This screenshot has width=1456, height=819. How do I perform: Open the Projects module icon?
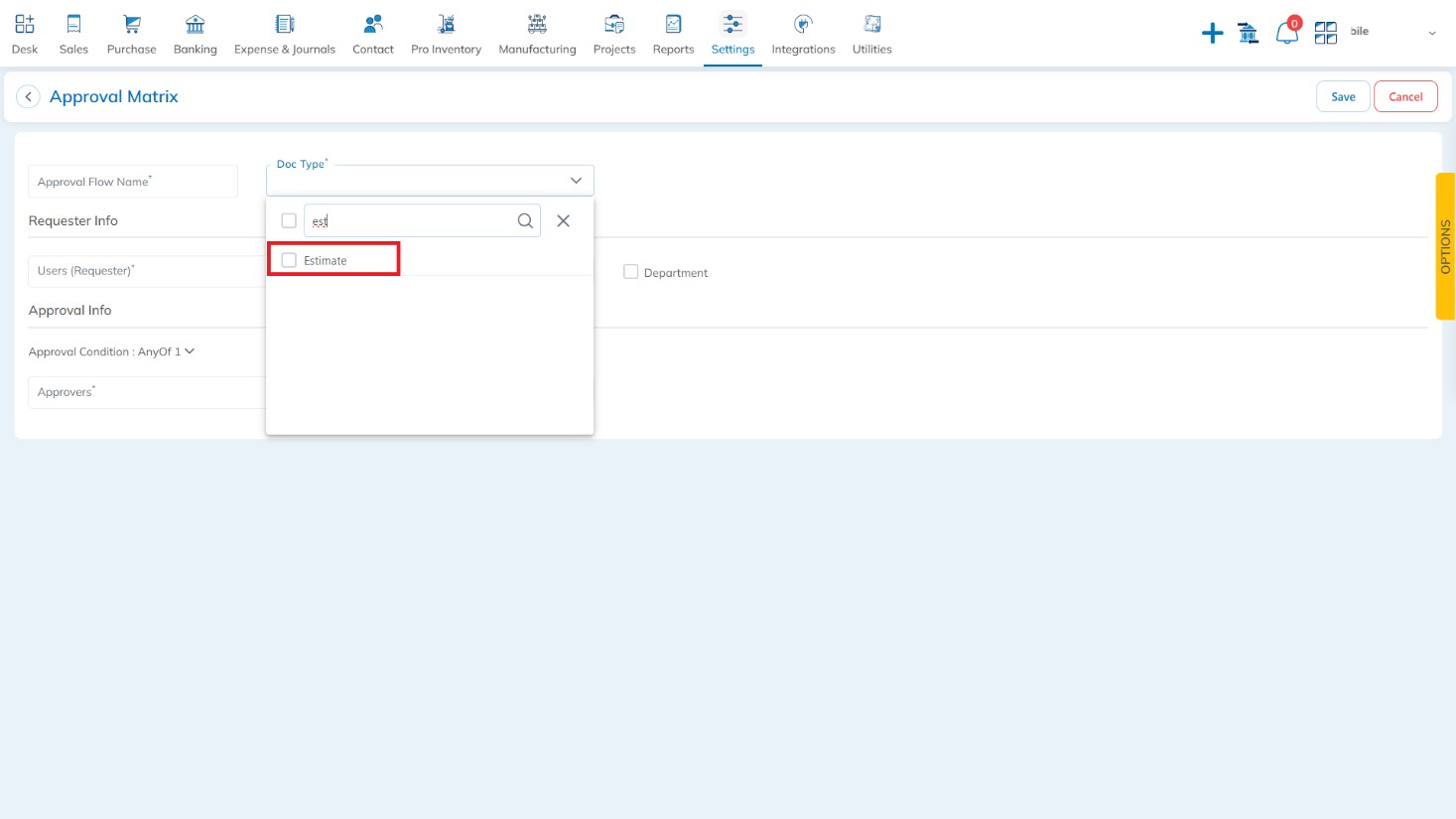614,24
